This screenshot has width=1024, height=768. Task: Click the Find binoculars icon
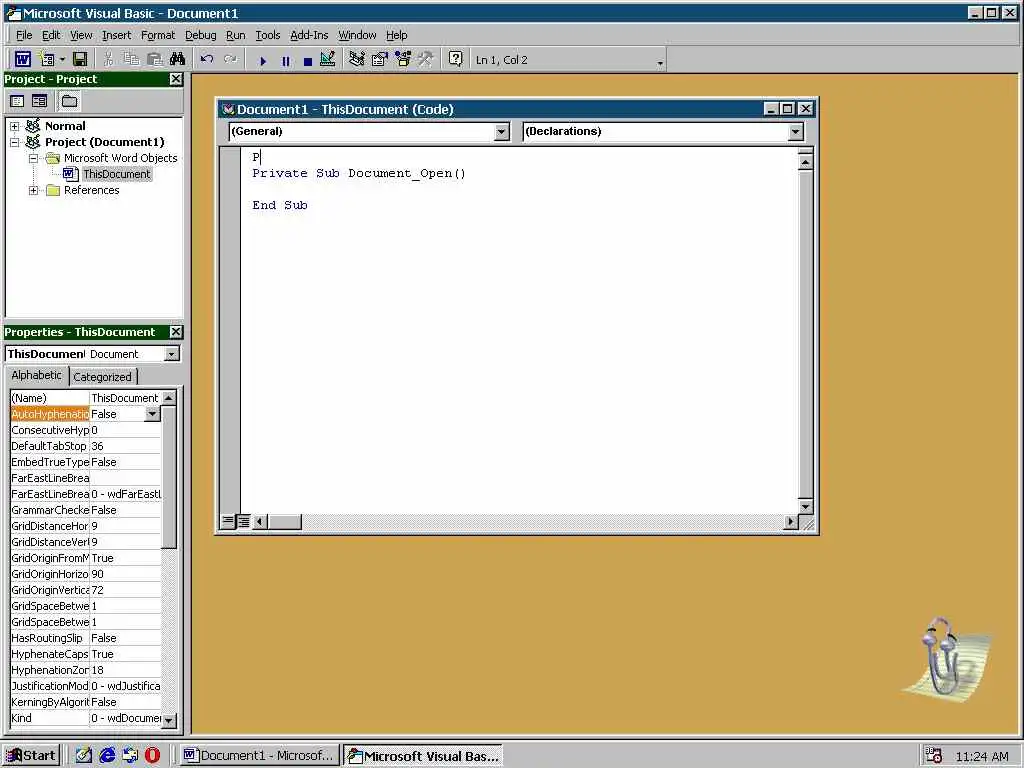pyautogui.click(x=177, y=59)
